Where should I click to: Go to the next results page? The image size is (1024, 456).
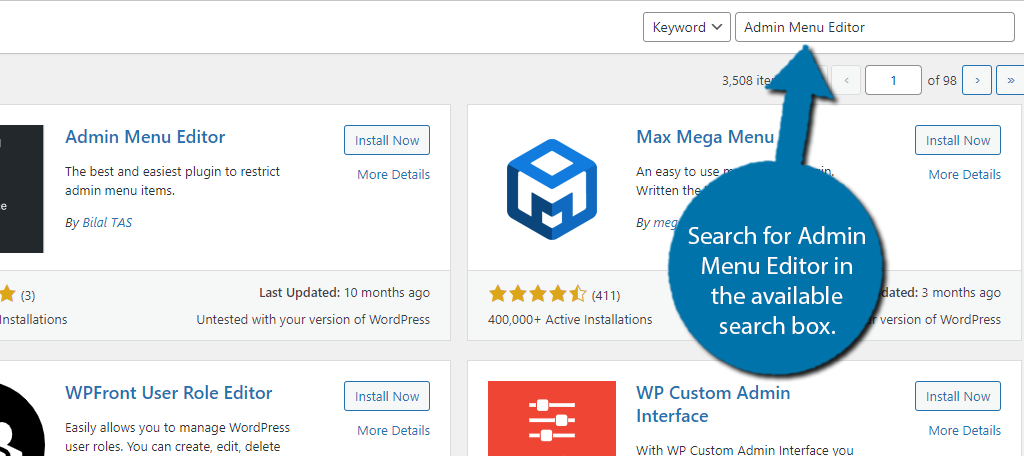(x=977, y=80)
